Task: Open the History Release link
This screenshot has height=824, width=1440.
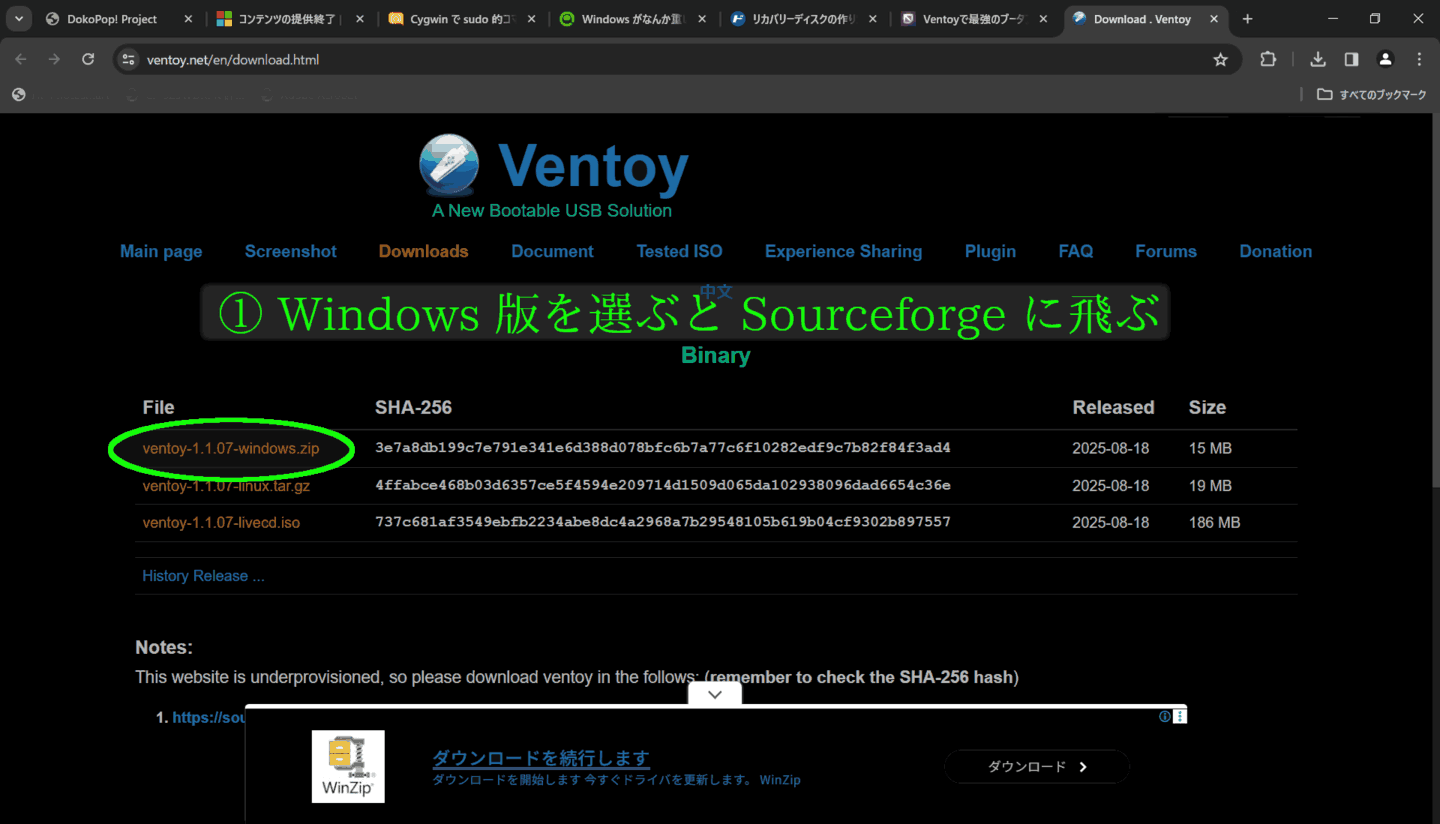Action: pyautogui.click(x=203, y=576)
